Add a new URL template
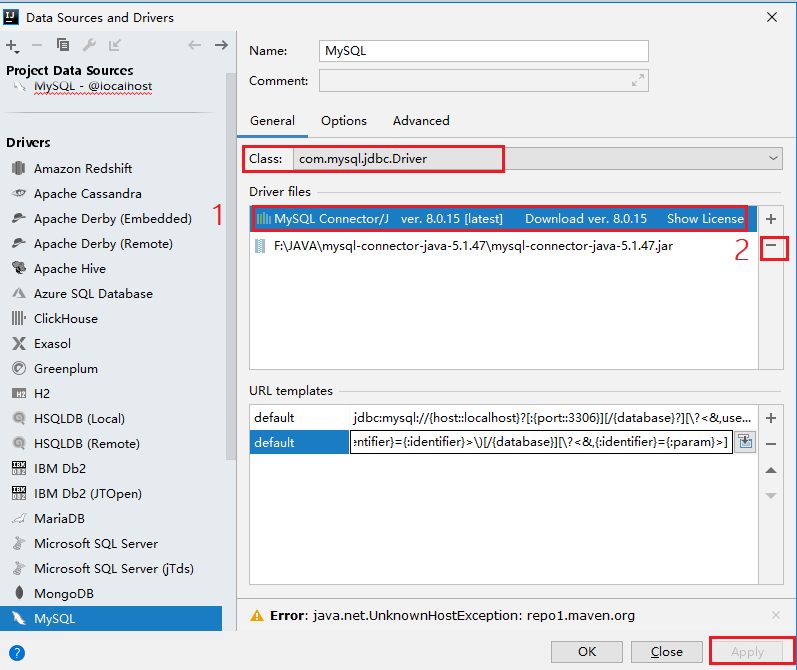This screenshot has height=670, width=797. click(x=771, y=418)
